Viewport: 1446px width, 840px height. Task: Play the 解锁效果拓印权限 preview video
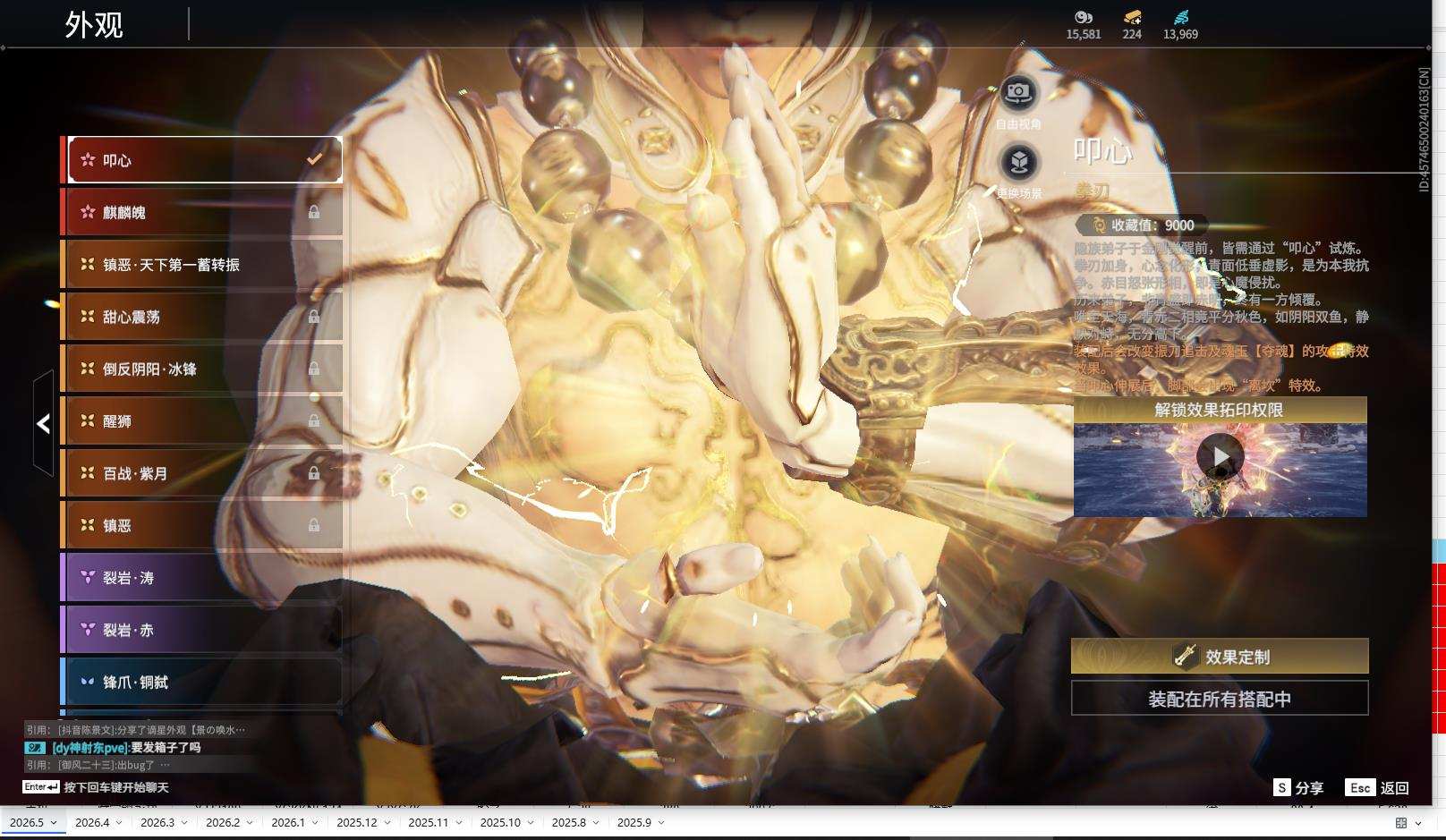pos(1221,457)
